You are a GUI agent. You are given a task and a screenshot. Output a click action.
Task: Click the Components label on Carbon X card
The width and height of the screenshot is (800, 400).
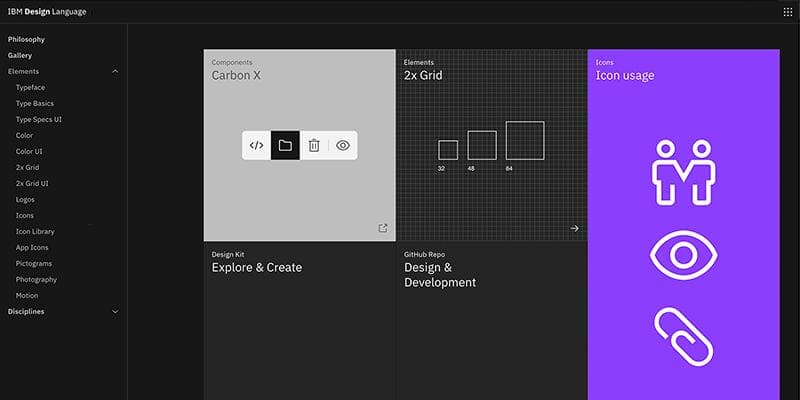pyautogui.click(x=232, y=62)
